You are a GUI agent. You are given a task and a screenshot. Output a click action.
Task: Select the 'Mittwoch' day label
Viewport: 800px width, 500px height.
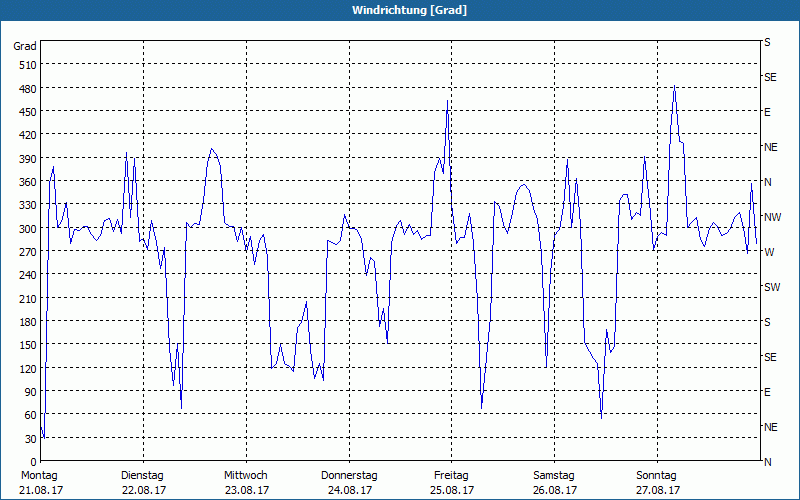click(x=245, y=476)
